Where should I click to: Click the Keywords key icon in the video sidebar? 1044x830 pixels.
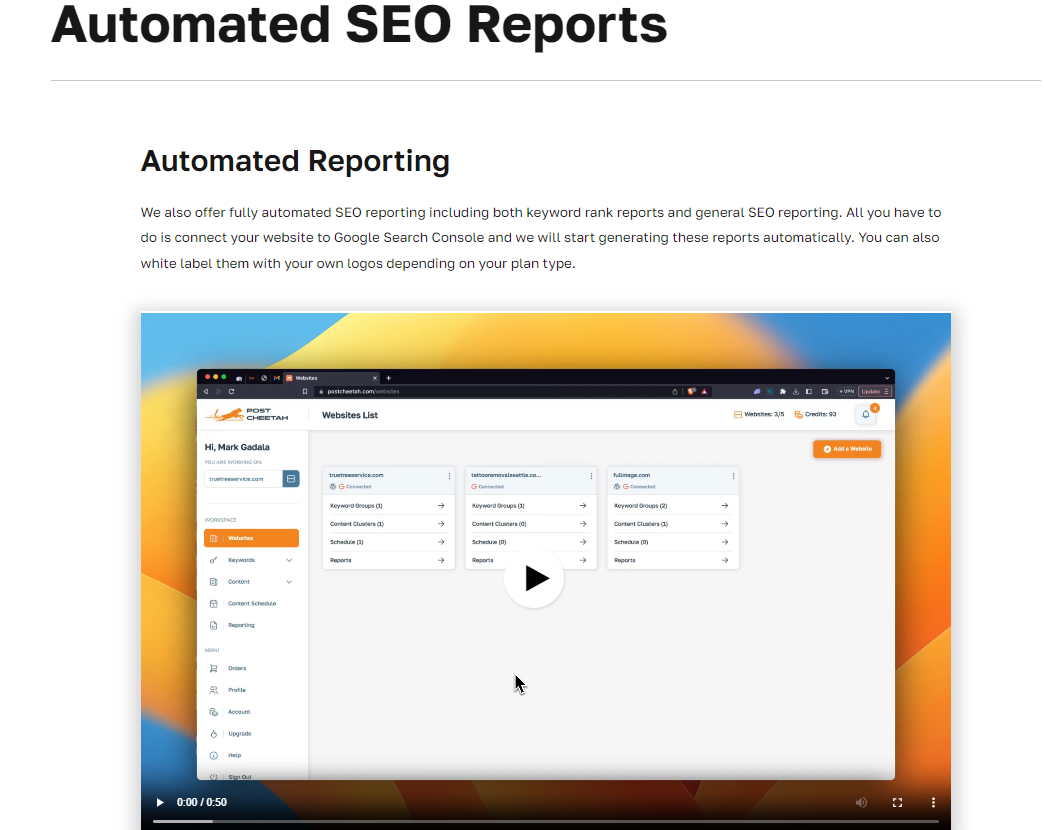pyautogui.click(x=213, y=560)
